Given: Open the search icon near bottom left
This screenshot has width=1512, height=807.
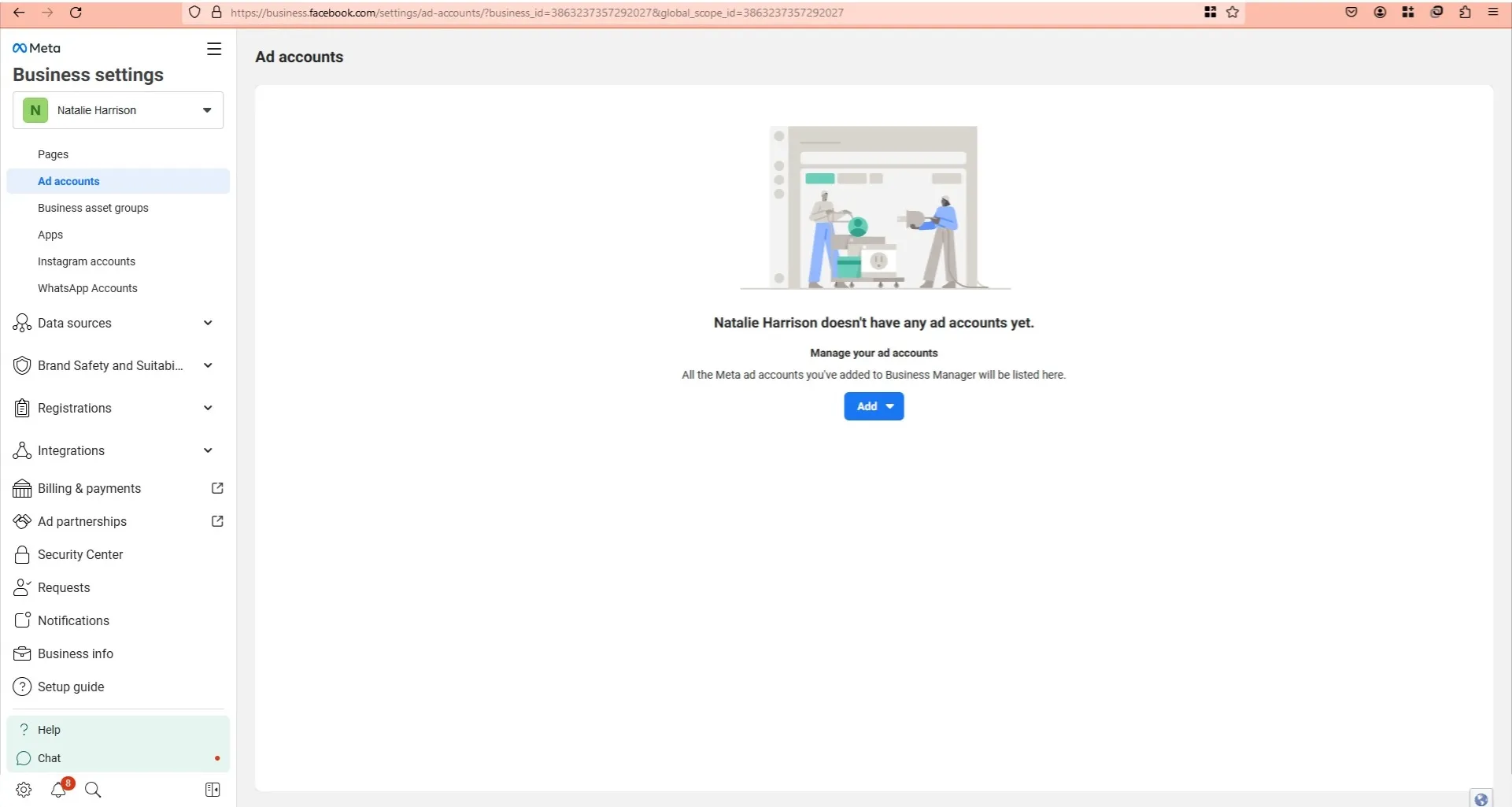Looking at the screenshot, I should coord(93,789).
